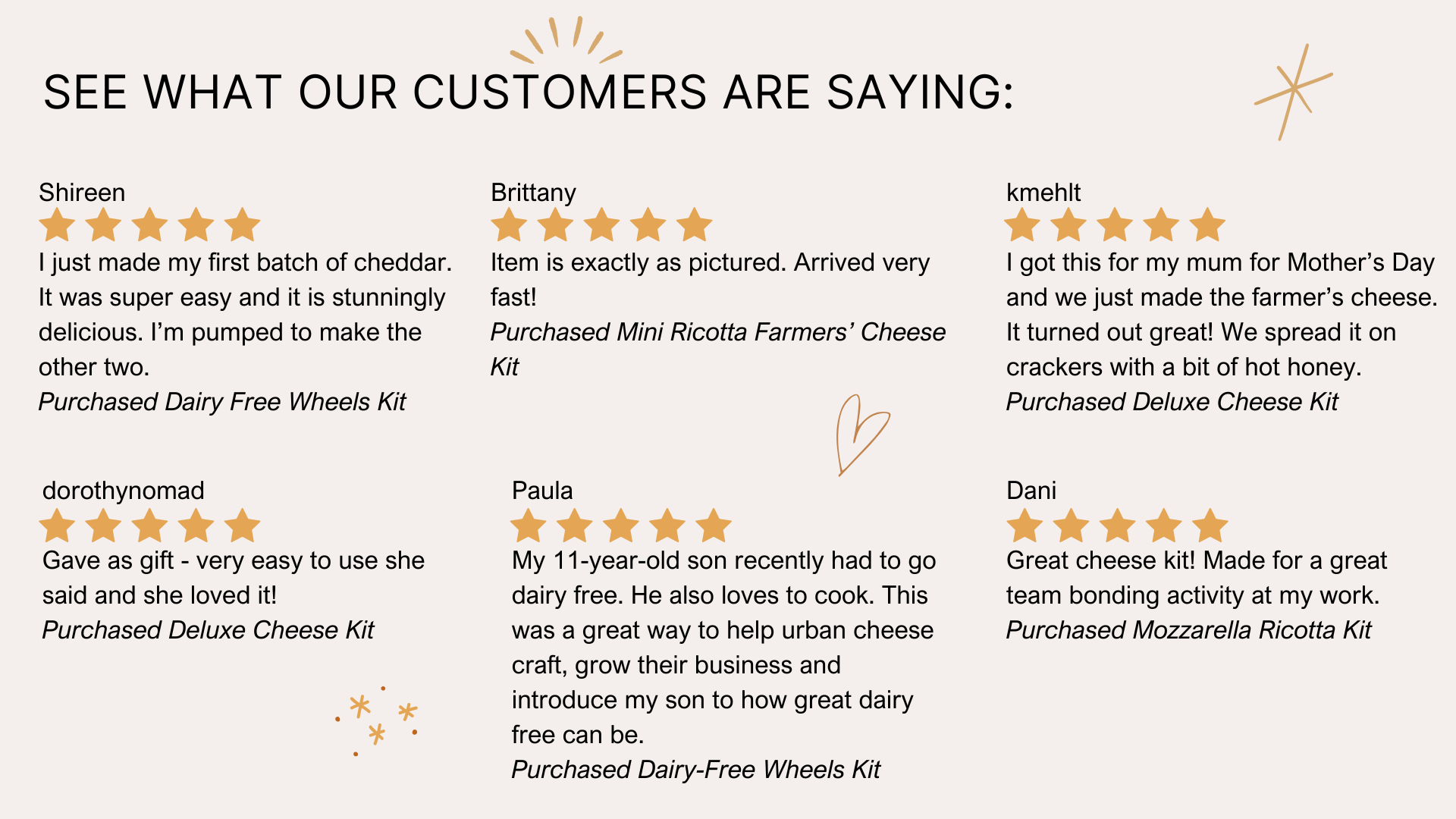Click the third star in kmehlt's rating
This screenshot has height=819, width=1456.
tap(1115, 224)
